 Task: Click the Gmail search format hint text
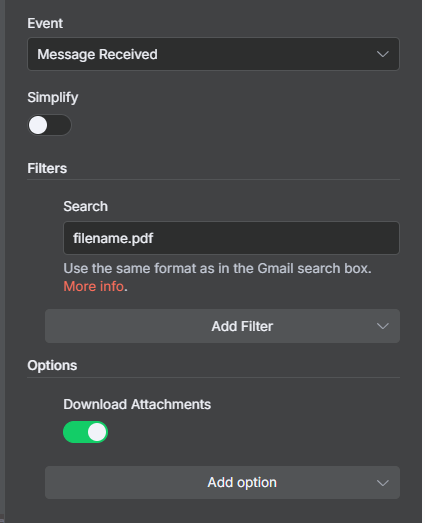tap(218, 269)
